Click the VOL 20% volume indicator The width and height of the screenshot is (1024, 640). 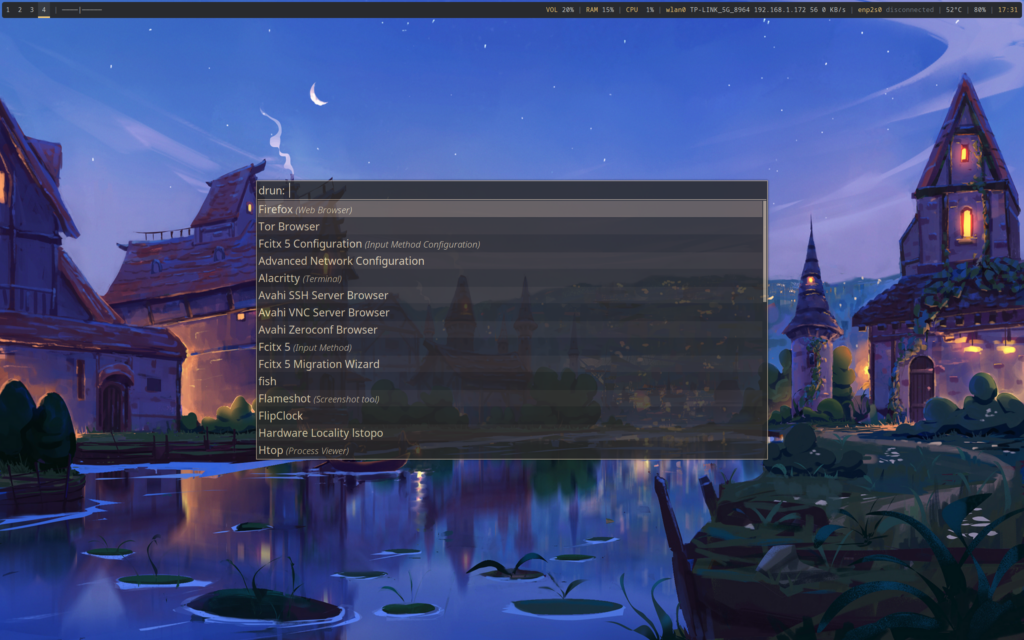[x=559, y=9]
